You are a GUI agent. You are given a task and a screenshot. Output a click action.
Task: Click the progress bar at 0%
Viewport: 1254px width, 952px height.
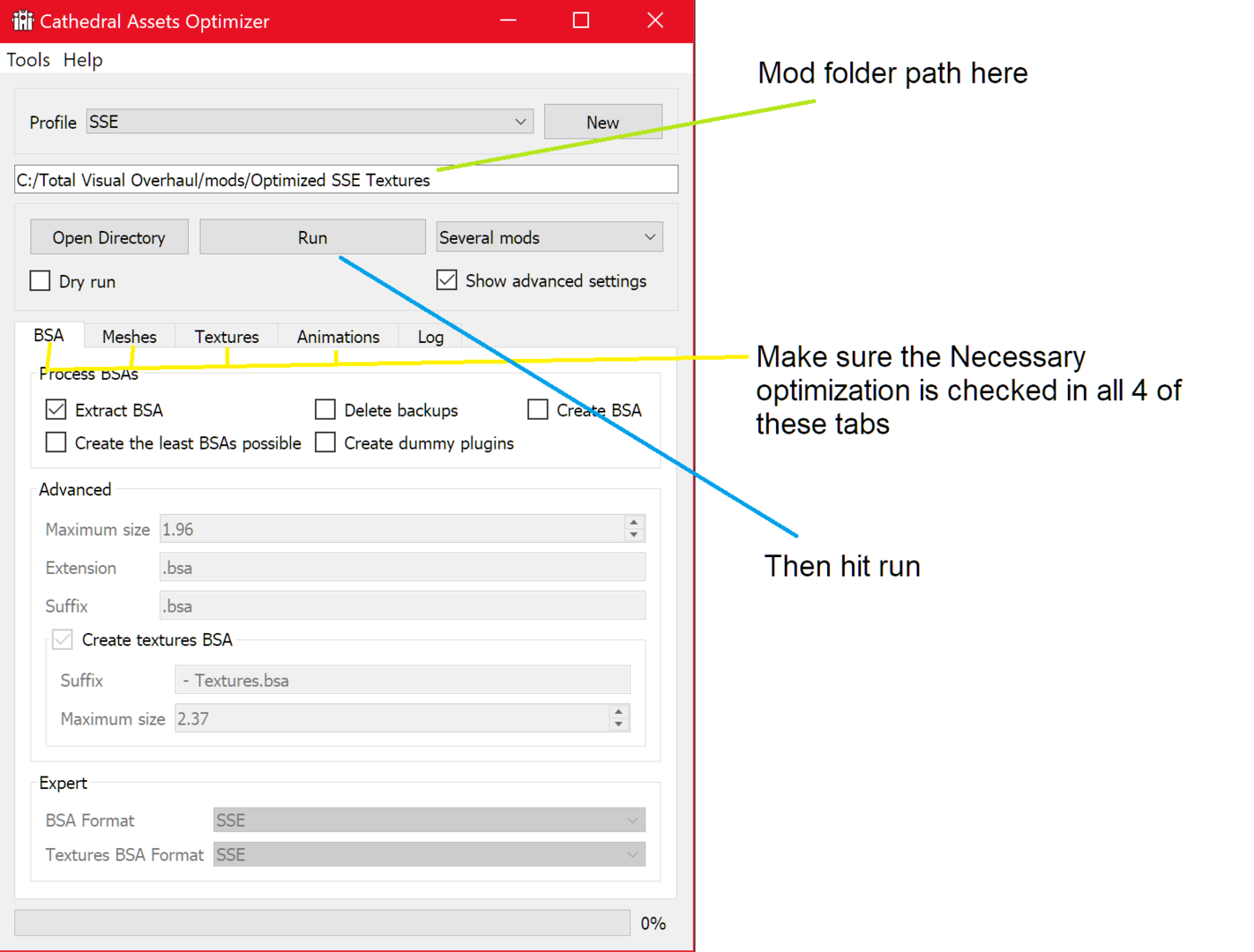pyautogui.click(x=323, y=923)
